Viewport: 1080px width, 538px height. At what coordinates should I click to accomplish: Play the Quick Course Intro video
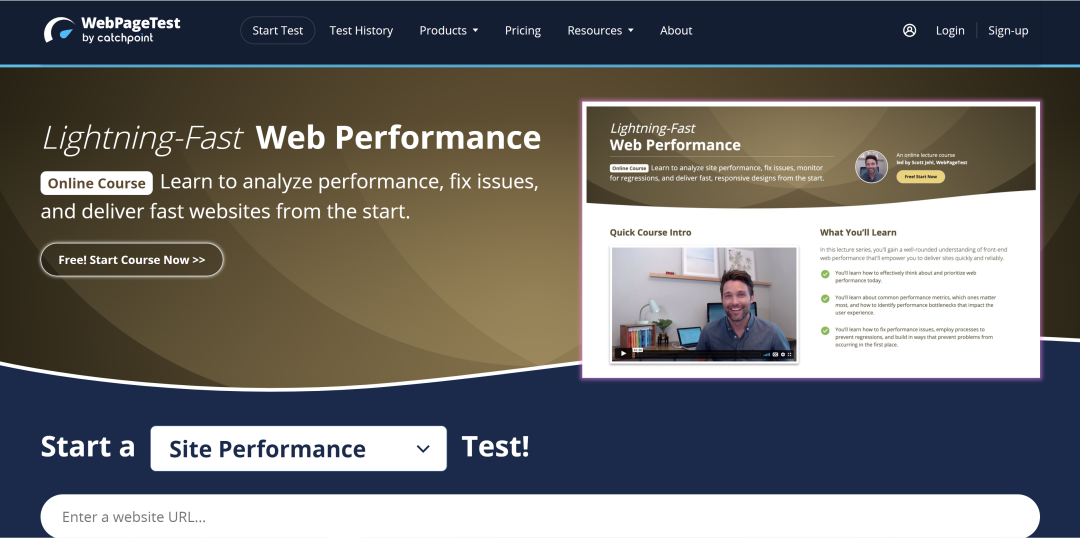623,353
